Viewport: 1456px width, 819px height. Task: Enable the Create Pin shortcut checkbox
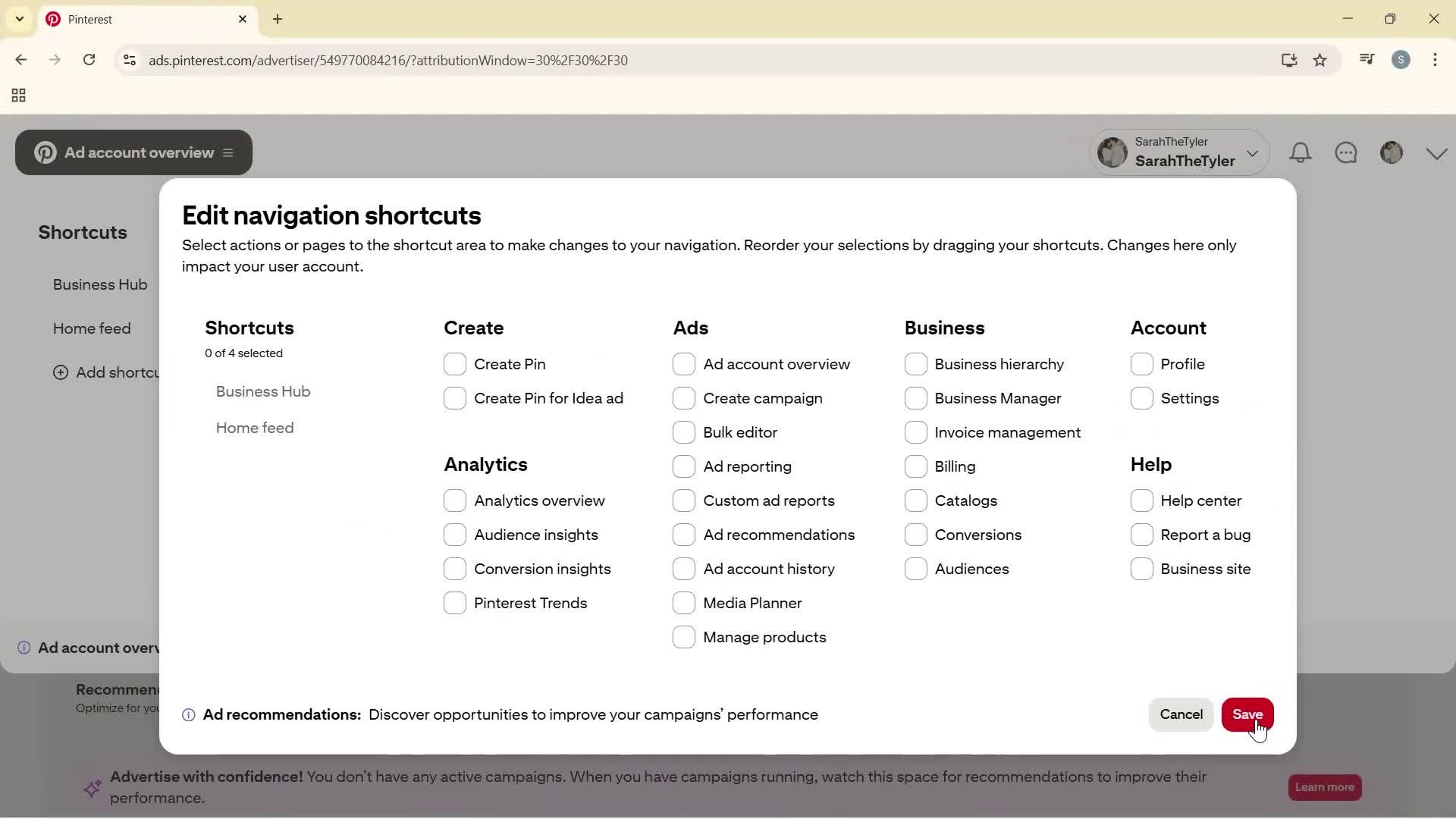pos(456,364)
